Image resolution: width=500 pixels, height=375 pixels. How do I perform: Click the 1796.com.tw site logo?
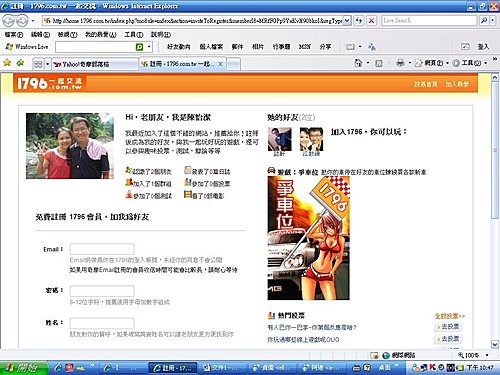(x=49, y=83)
